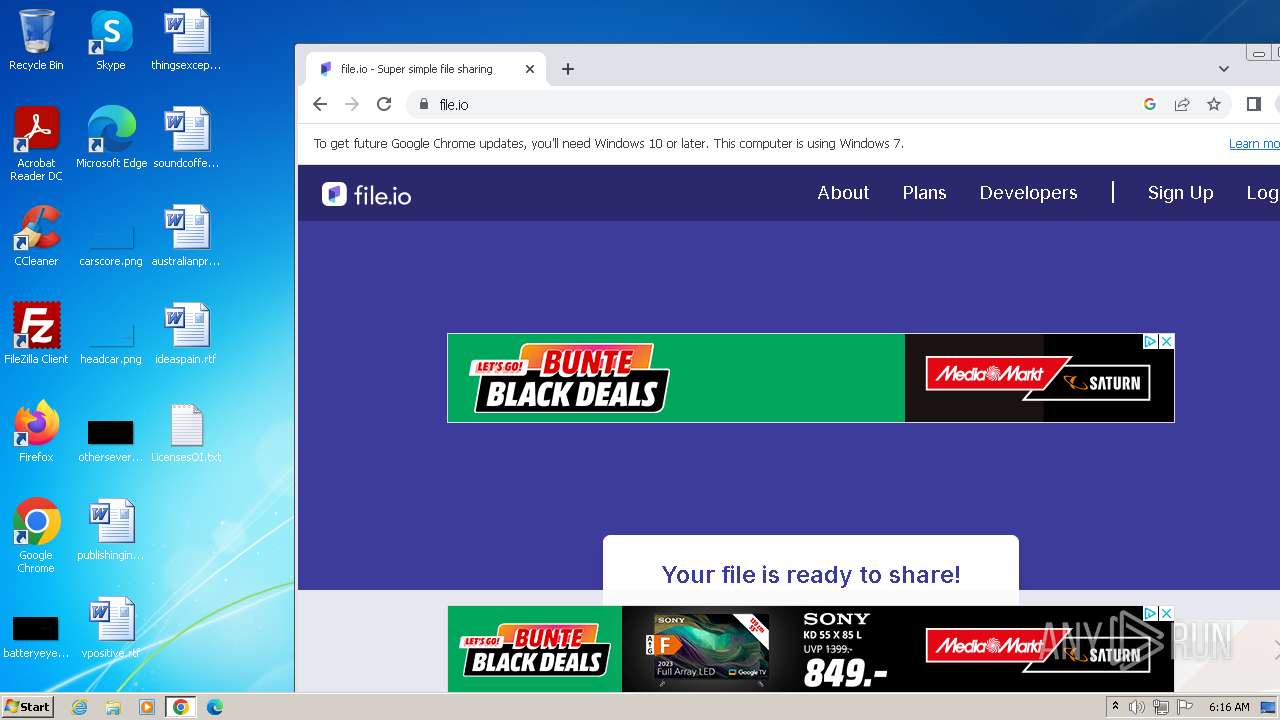Click the Google icon in address bar
This screenshot has width=1280, height=720.
click(x=1150, y=104)
